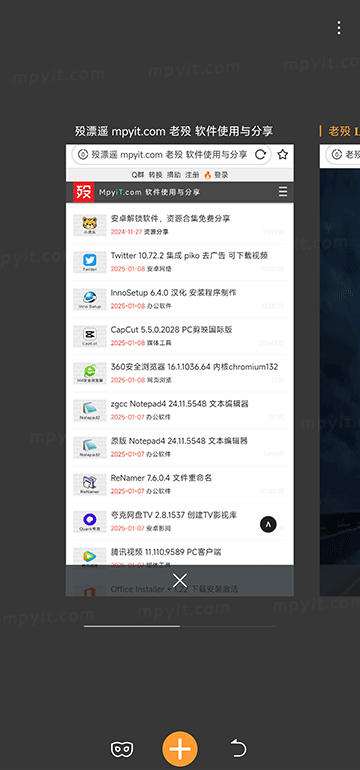This screenshot has width=360, height=770.
Task: Click the 网页浏览 category tag
Action: pyautogui.click(x=159, y=380)
